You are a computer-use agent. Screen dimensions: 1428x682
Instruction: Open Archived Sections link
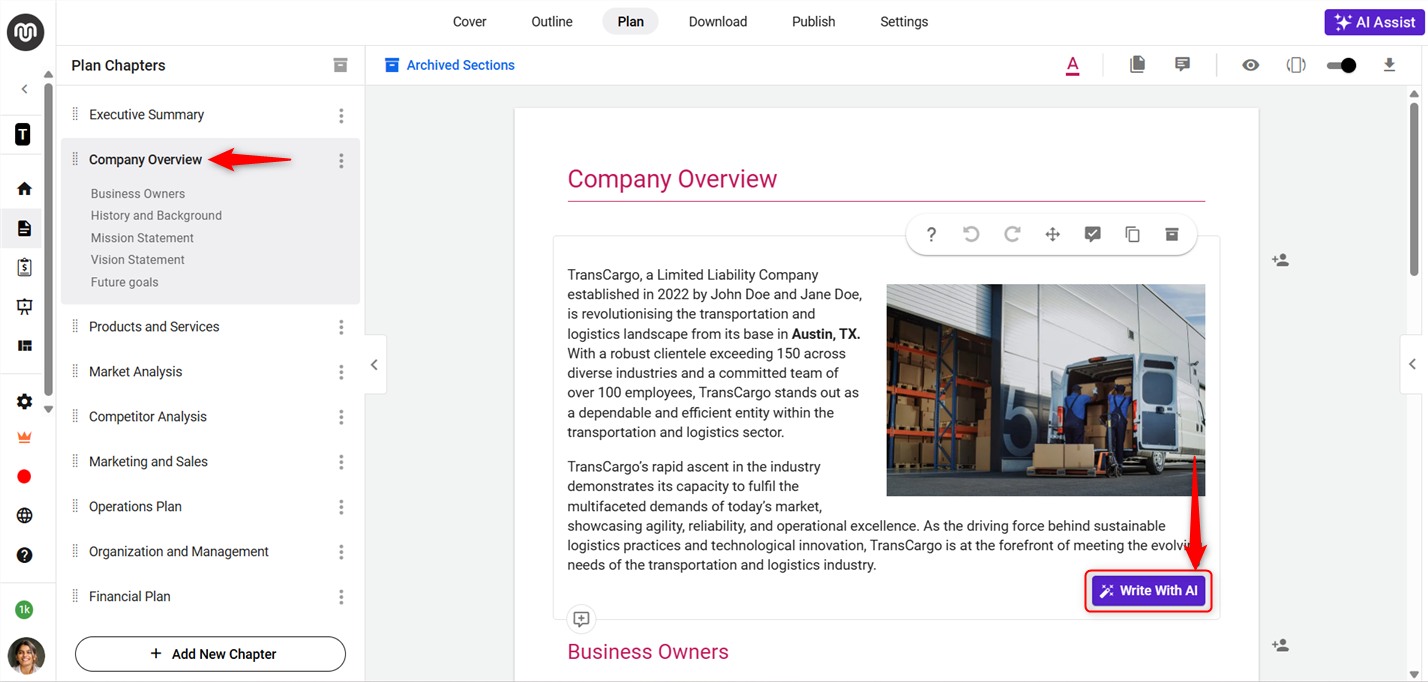tap(450, 65)
